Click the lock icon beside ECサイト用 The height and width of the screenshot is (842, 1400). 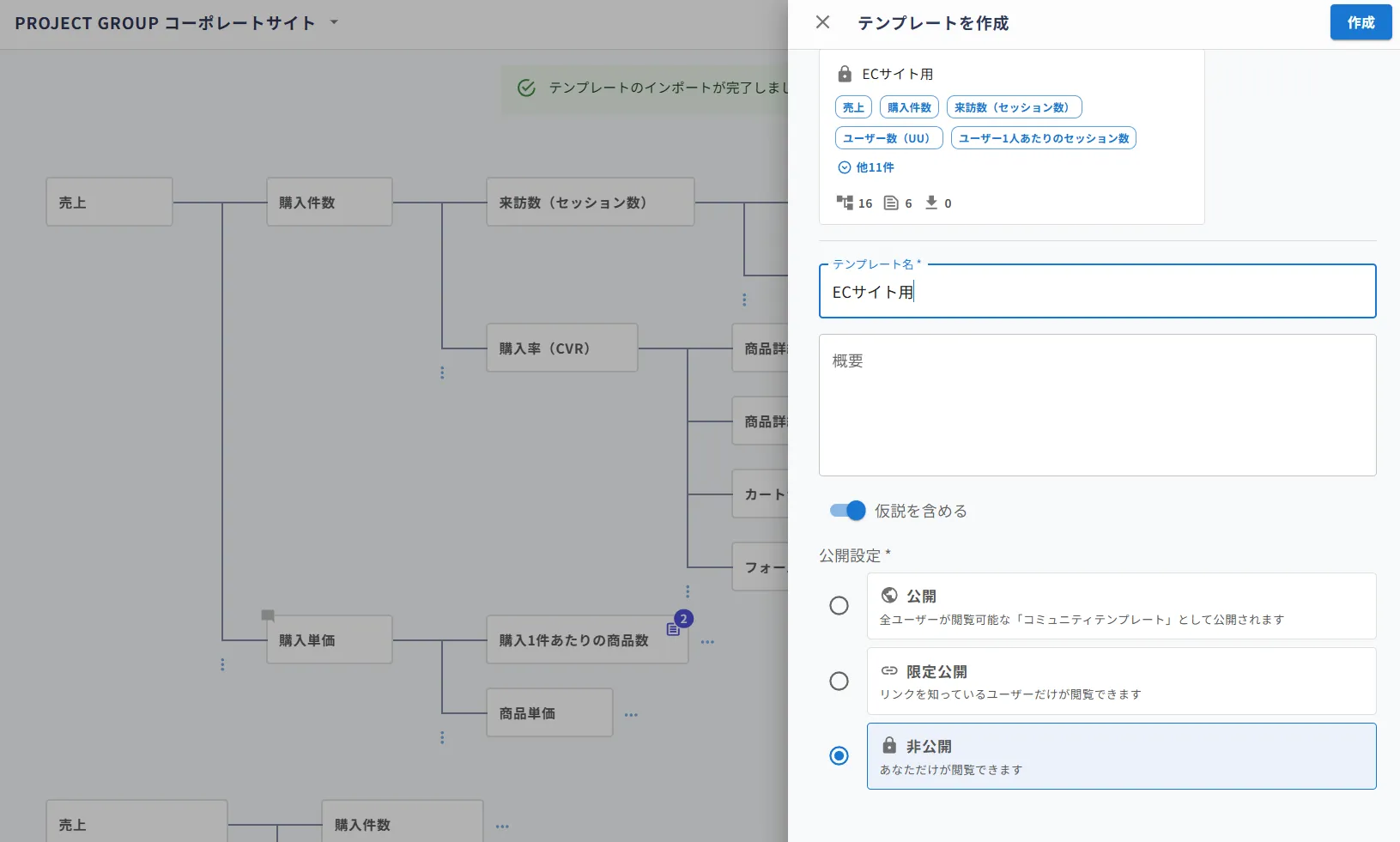tap(845, 74)
